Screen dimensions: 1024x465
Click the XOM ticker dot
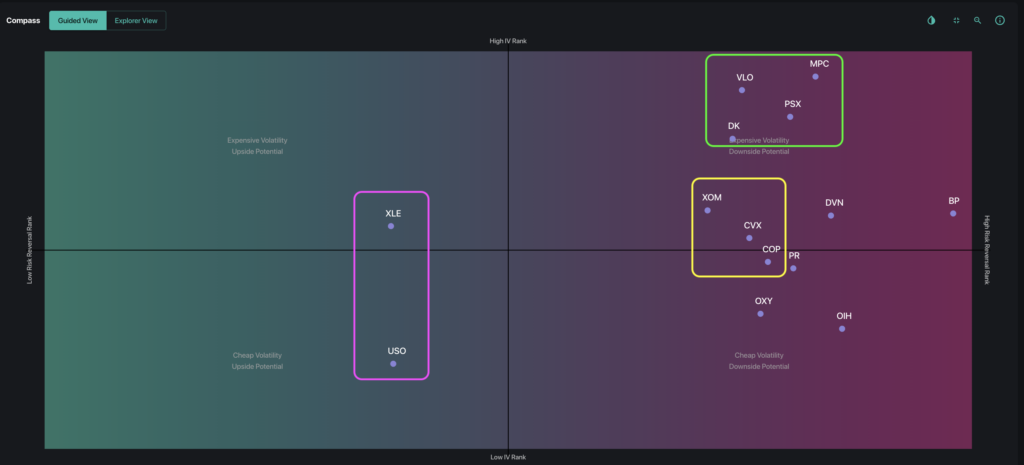coord(707,210)
